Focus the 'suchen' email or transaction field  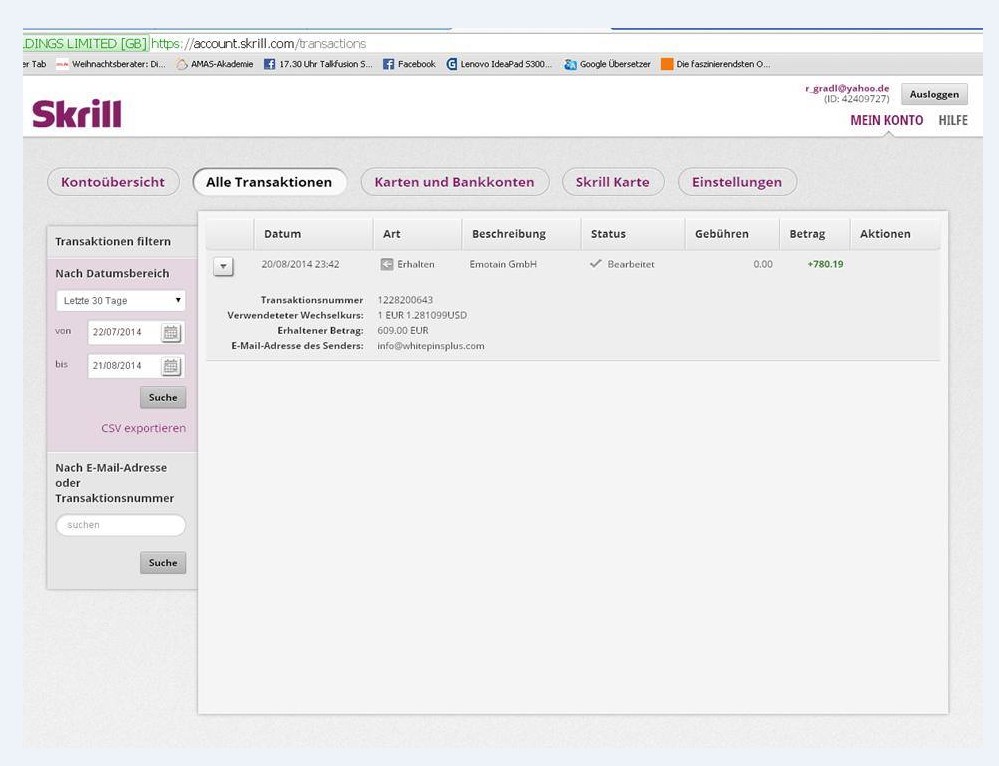click(120, 525)
